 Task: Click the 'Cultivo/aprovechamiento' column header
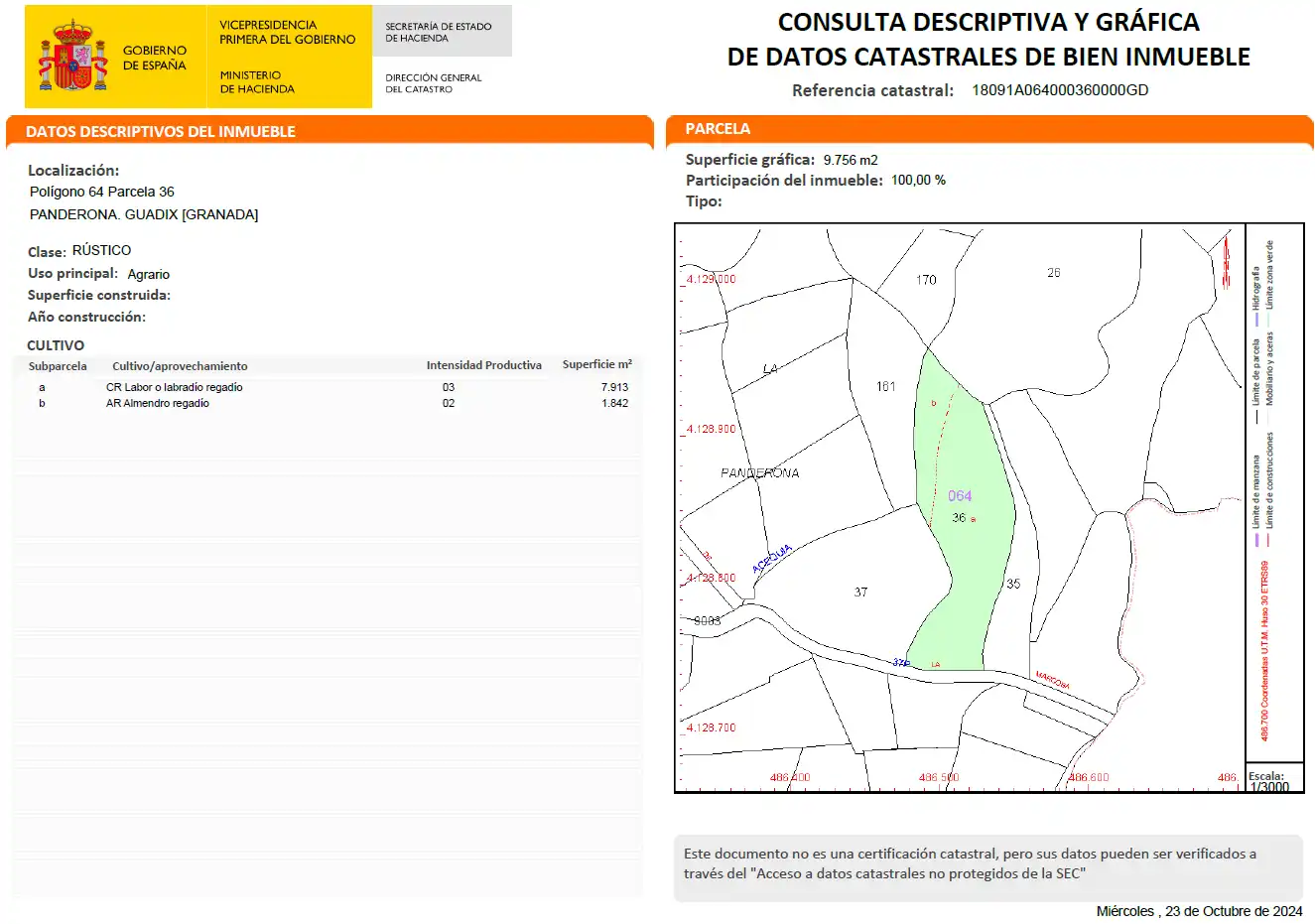tap(180, 366)
